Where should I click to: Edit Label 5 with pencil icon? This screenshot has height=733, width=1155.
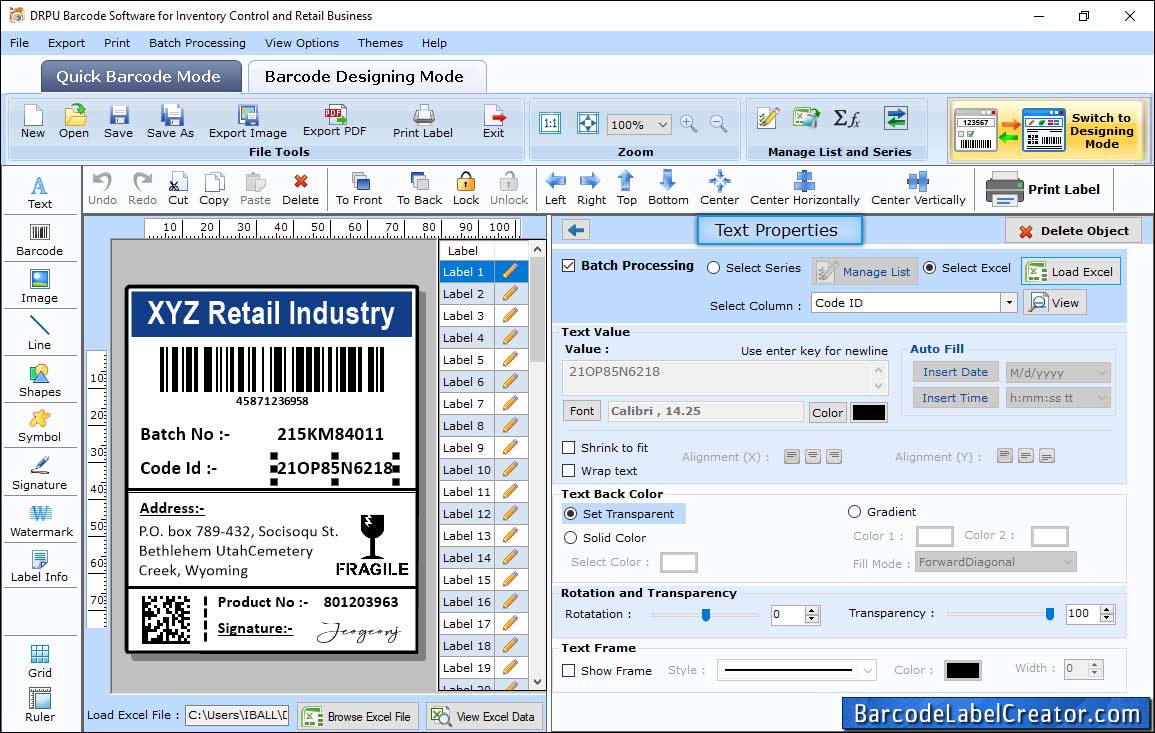click(510, 360)
